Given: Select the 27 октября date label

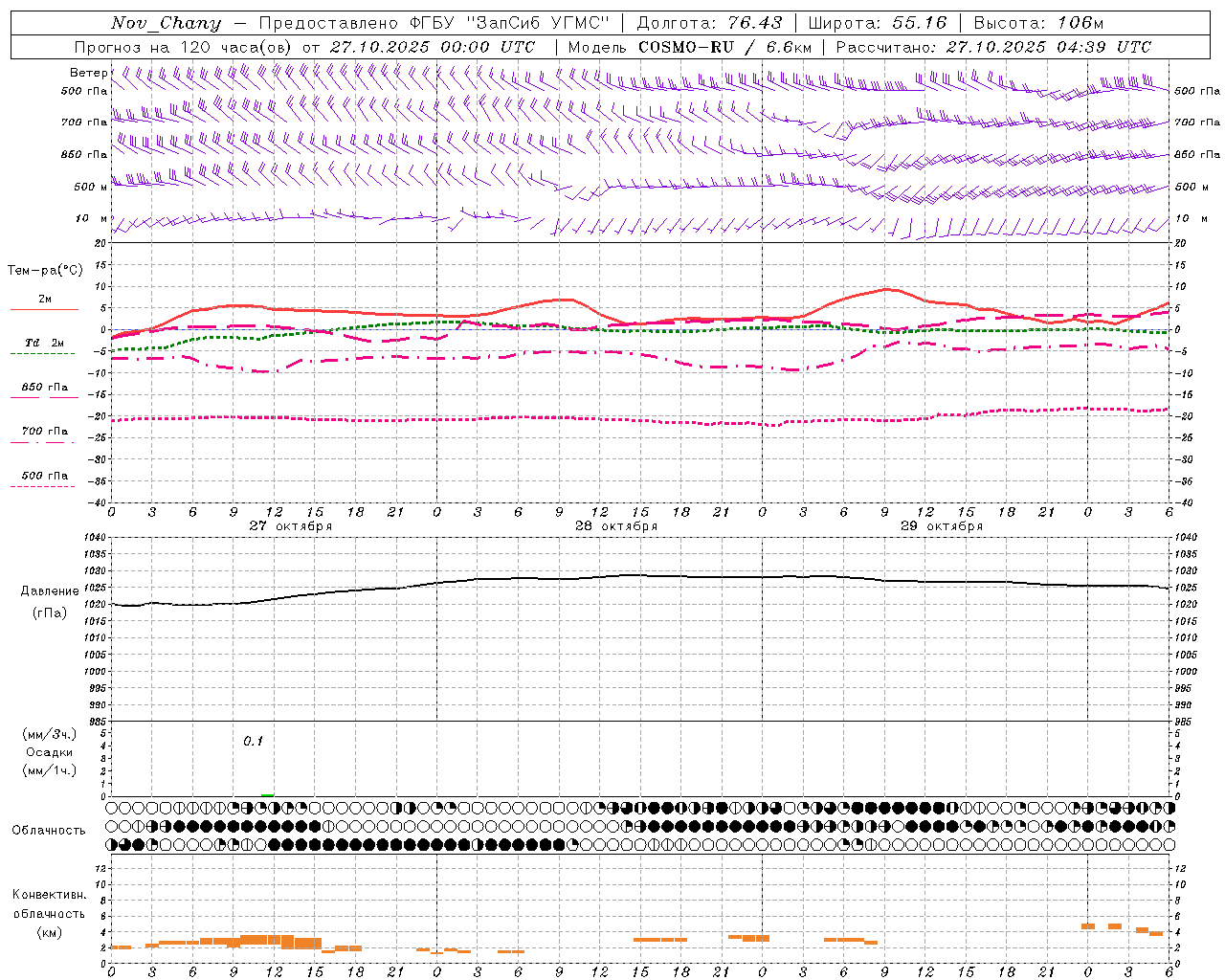Looking at the screenshot, I should (291, 526).
